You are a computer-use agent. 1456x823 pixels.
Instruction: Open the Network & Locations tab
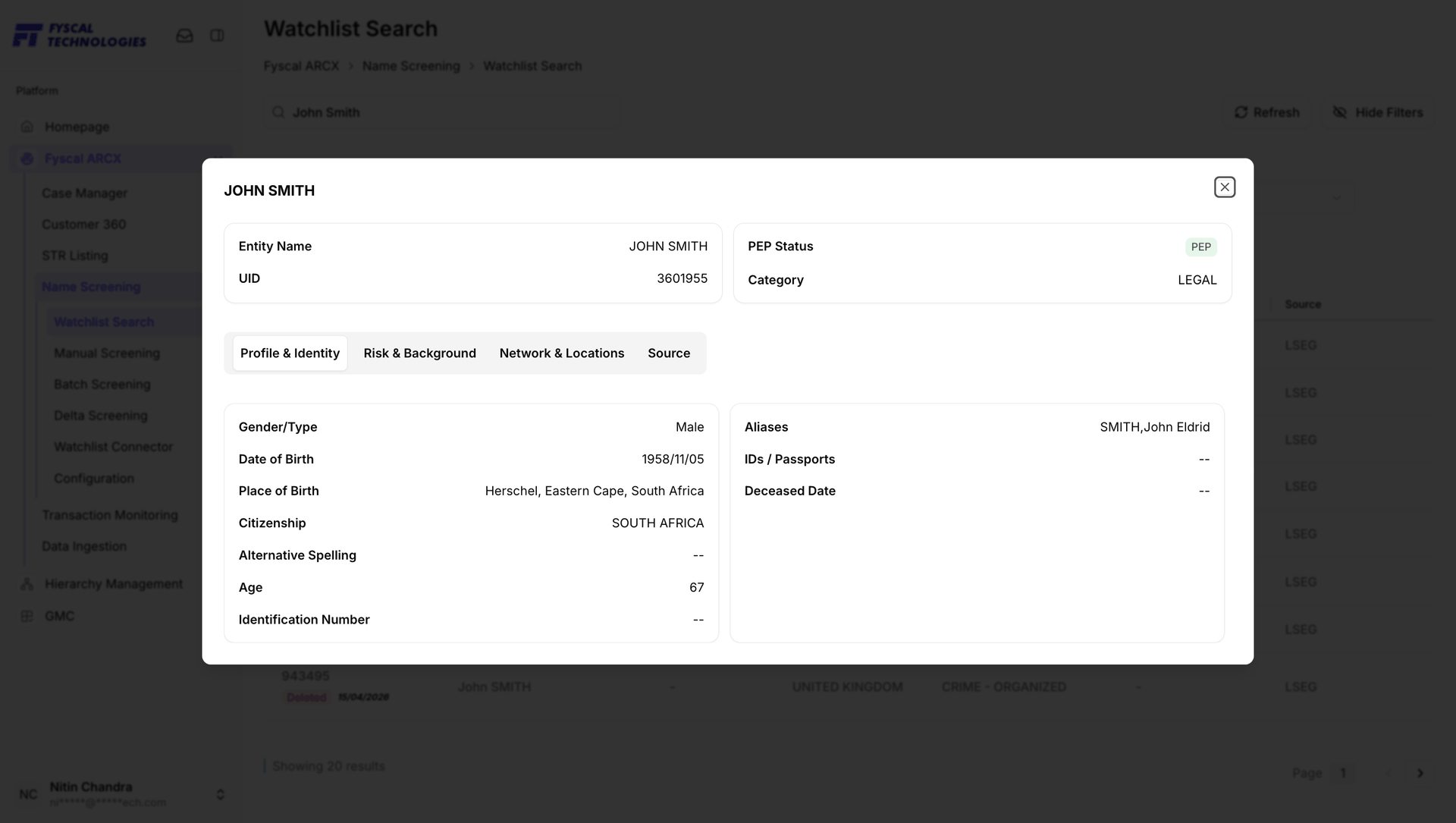click(562, 353)
